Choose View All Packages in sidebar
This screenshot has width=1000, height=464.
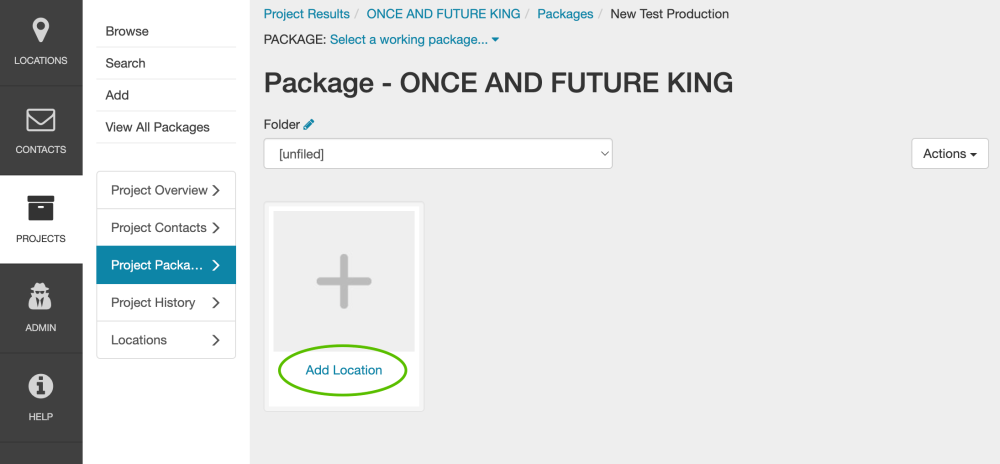coord(158,127)
